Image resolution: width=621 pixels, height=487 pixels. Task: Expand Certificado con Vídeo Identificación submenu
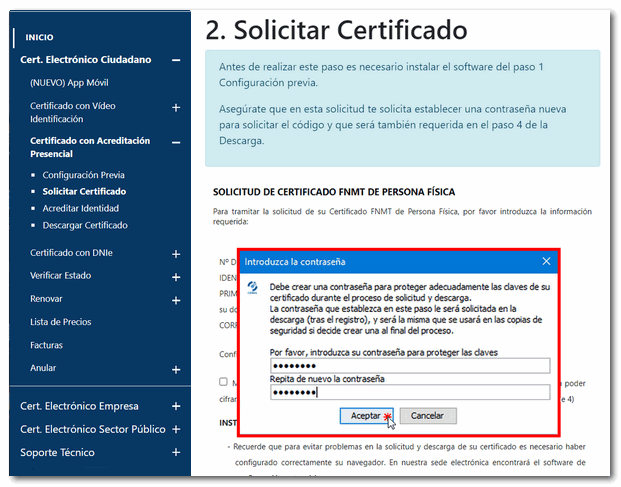pyautogui.click(x=176, y=107)
